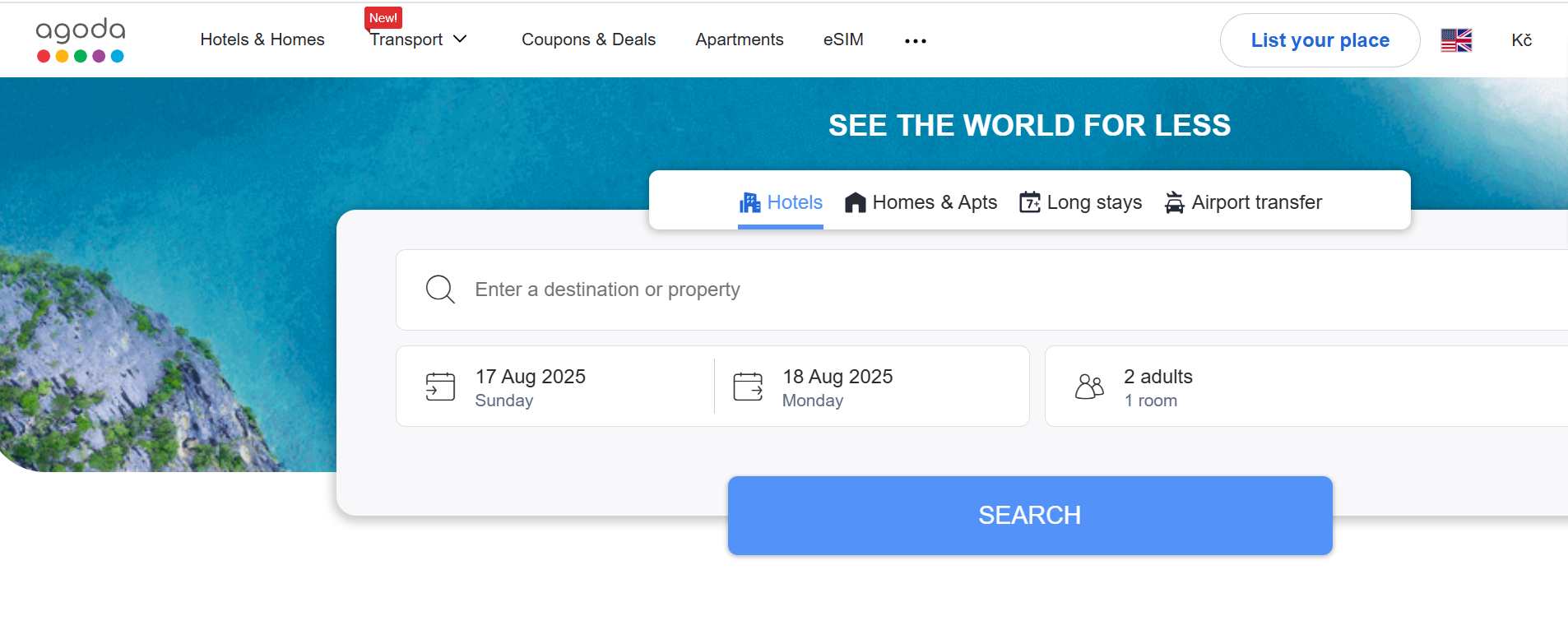Expand the Transport dropdown menu
This screenshot has height=630, width=1568.
418,39
